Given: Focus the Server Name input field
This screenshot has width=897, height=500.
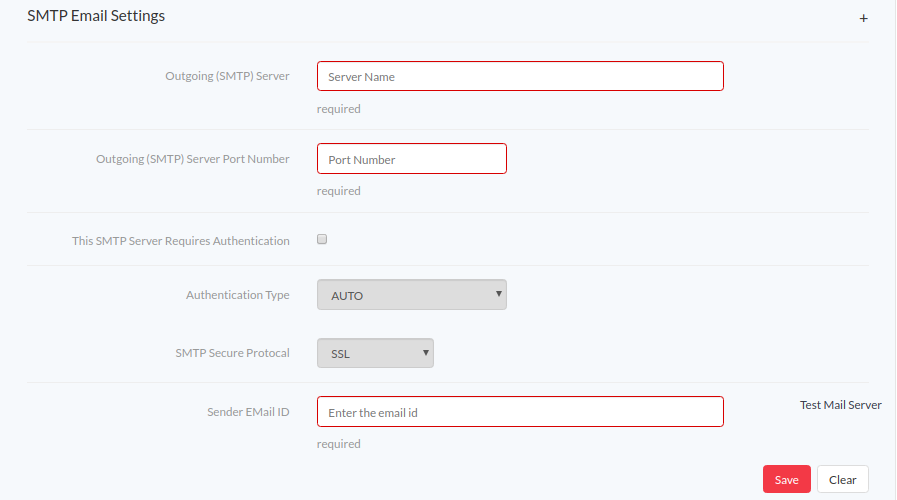Looking at the screenshot, I should coord(520,76).
